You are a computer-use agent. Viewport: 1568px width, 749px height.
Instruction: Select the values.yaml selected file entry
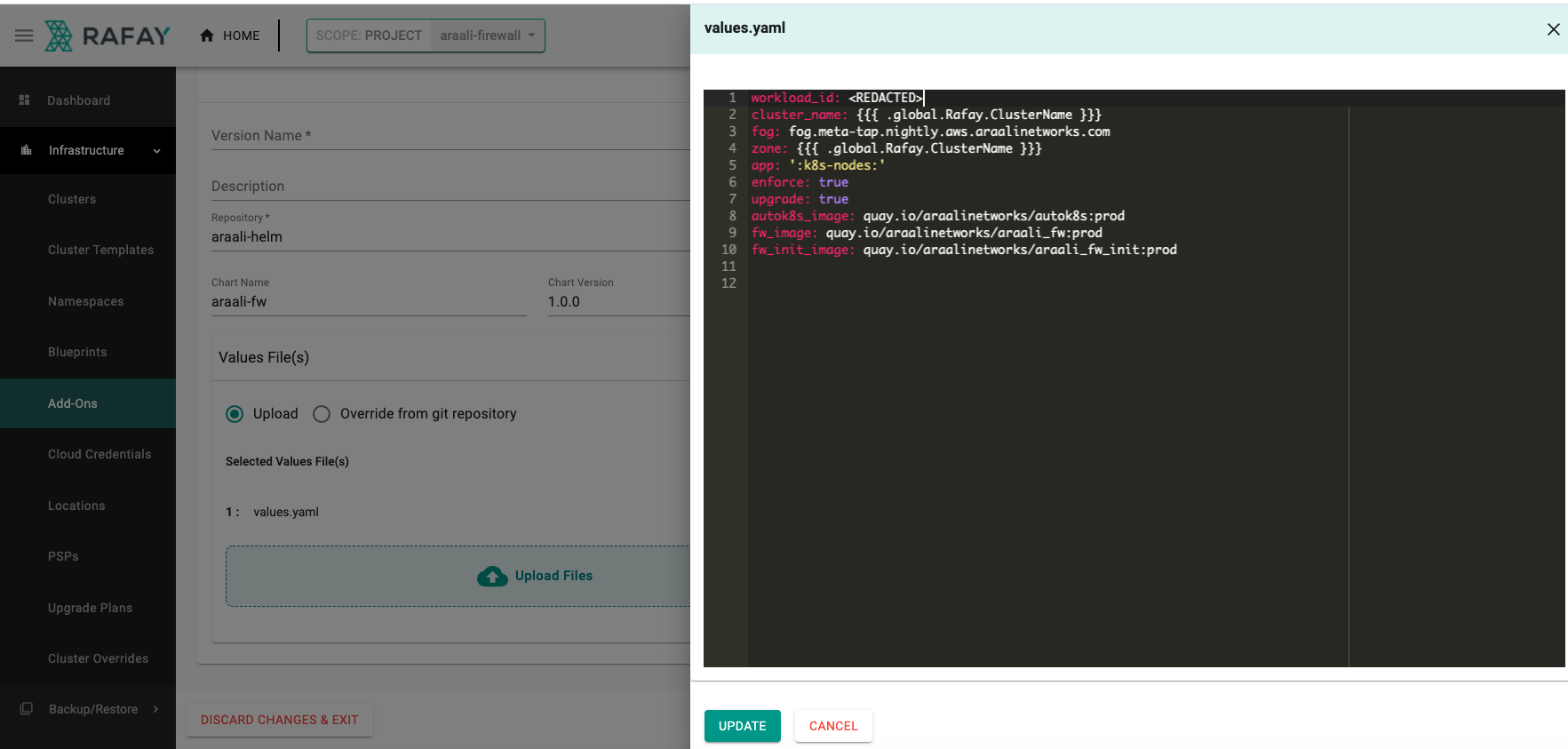[x=286, y=512]
